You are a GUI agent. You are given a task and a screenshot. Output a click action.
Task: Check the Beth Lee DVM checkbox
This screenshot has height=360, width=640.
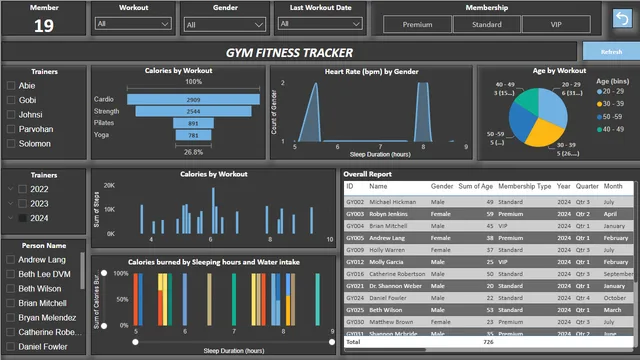pos(11,274)
